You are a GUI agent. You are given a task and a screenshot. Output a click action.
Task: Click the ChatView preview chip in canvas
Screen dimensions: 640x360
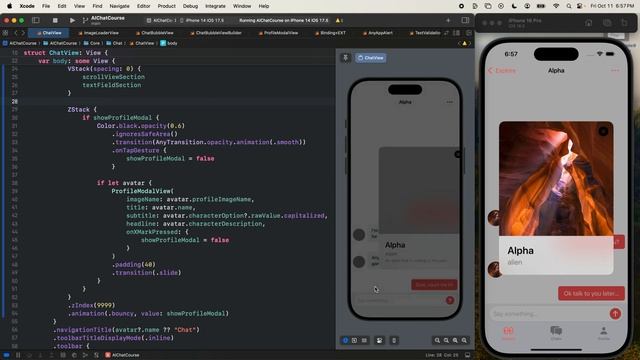[371, 58]
